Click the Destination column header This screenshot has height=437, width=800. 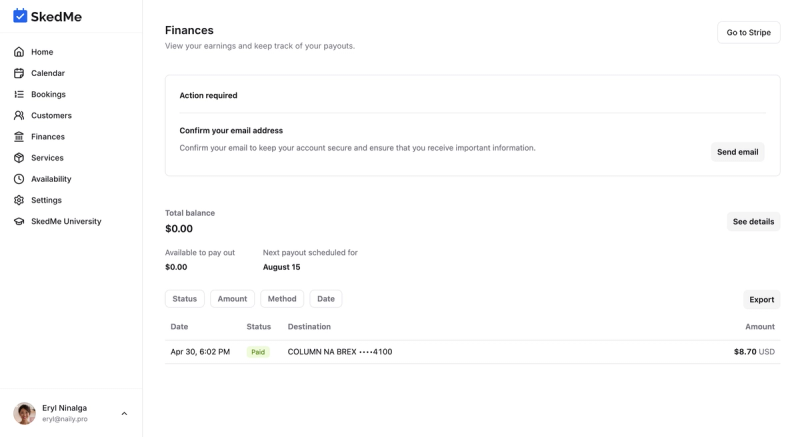click(309, 326)
